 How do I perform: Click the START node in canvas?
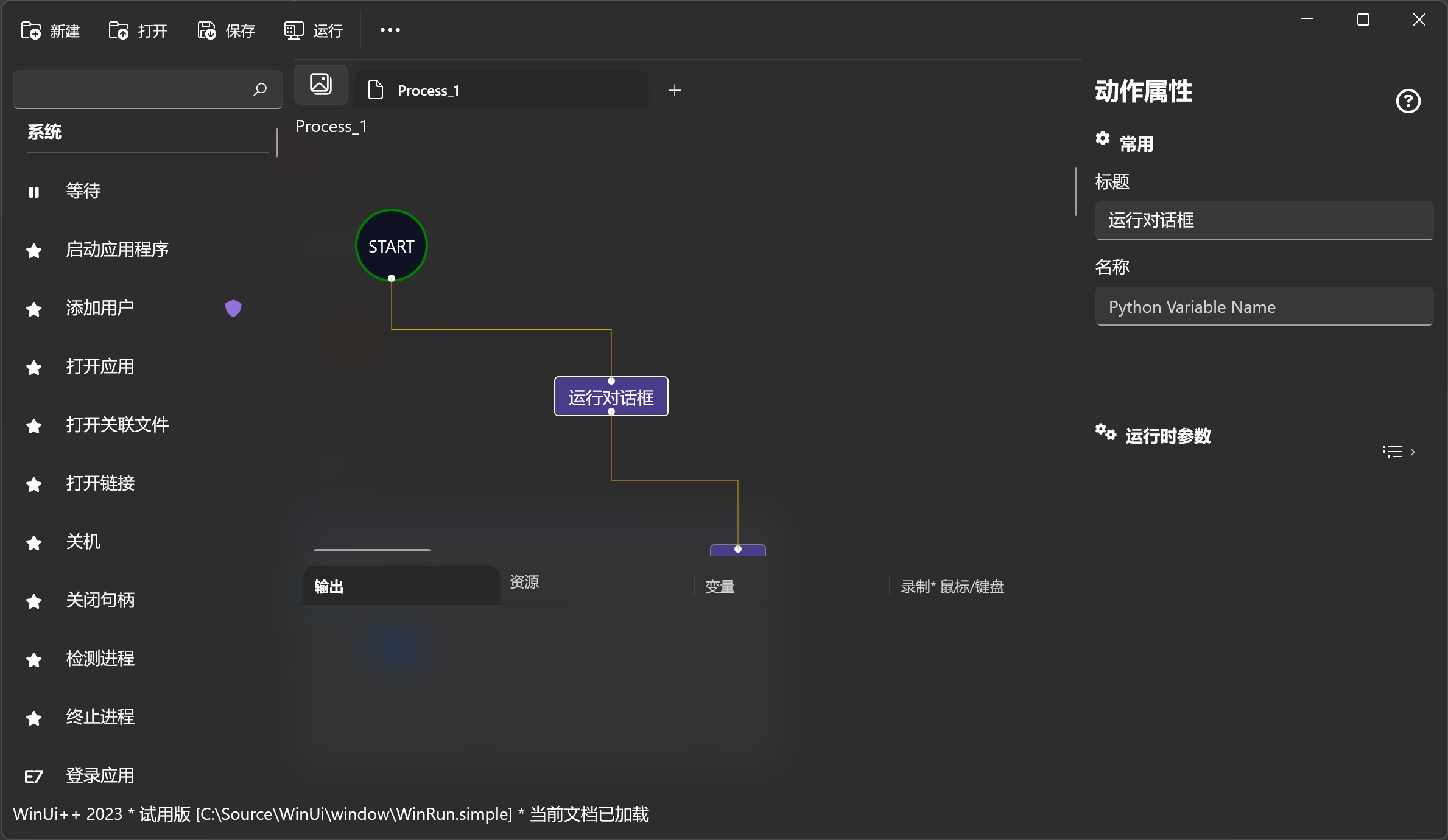coord(391,246)
